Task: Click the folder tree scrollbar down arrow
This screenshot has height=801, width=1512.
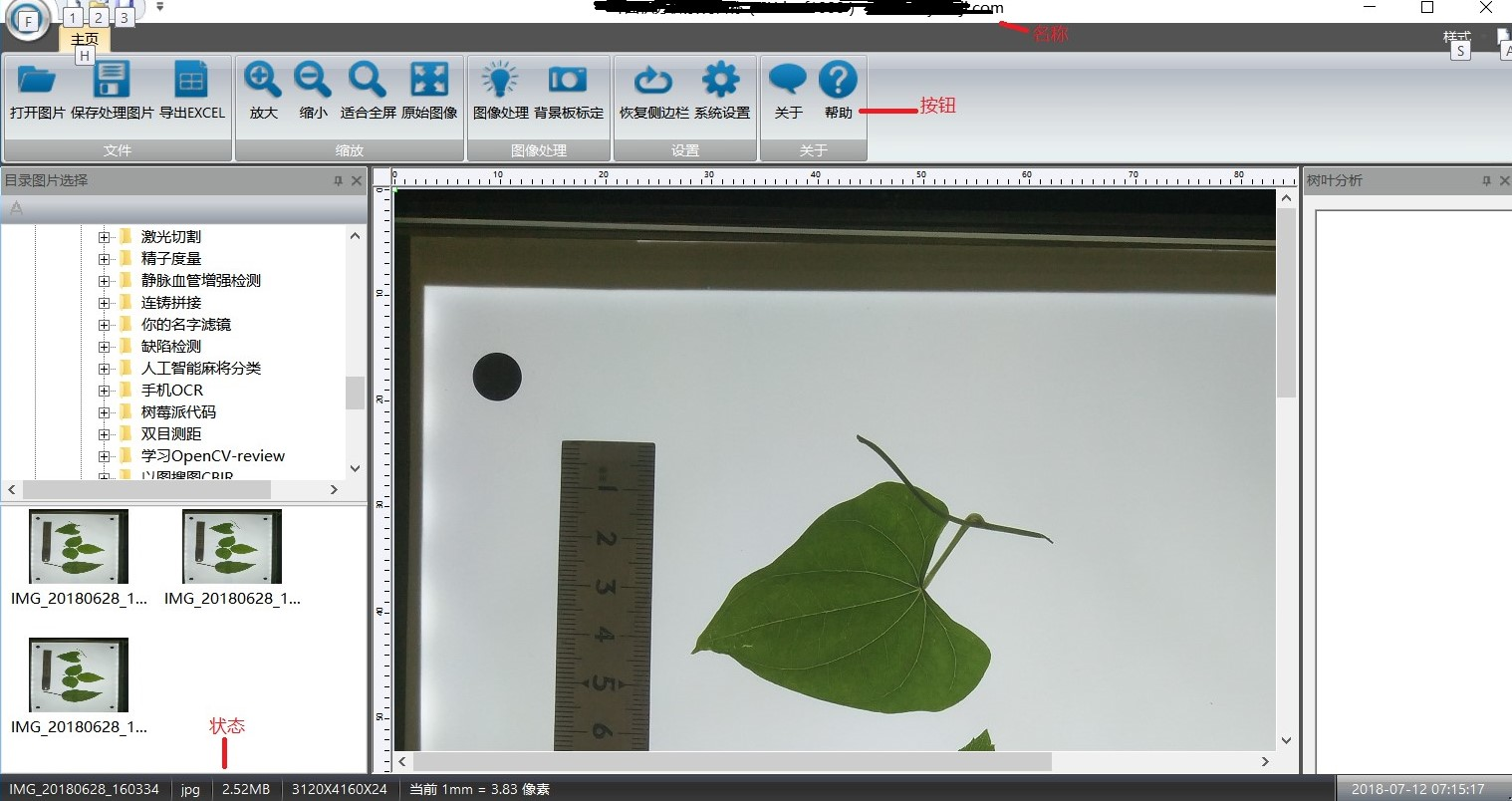Action: tap(356, 468)
